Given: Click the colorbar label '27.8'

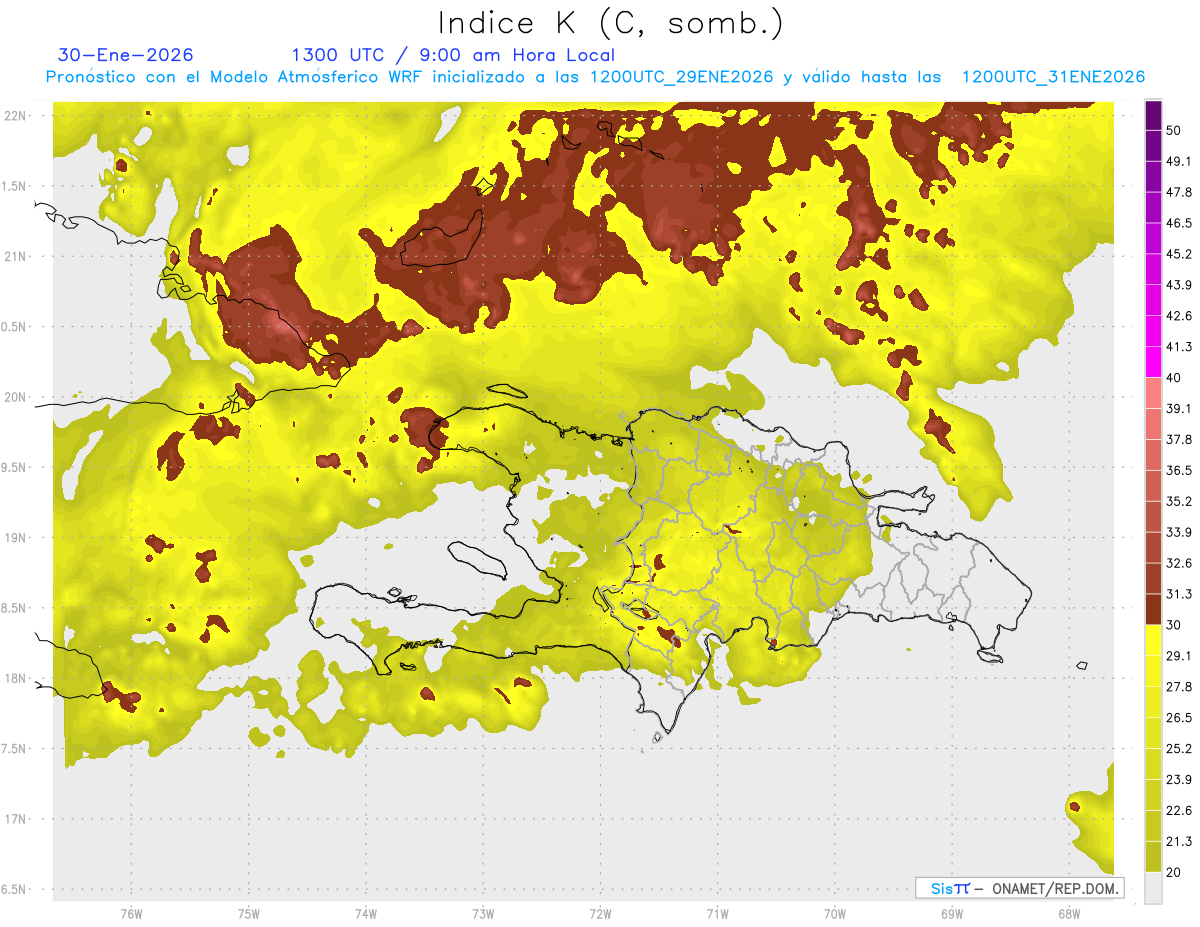Looking at the screenshot, I should (1179, 687).
